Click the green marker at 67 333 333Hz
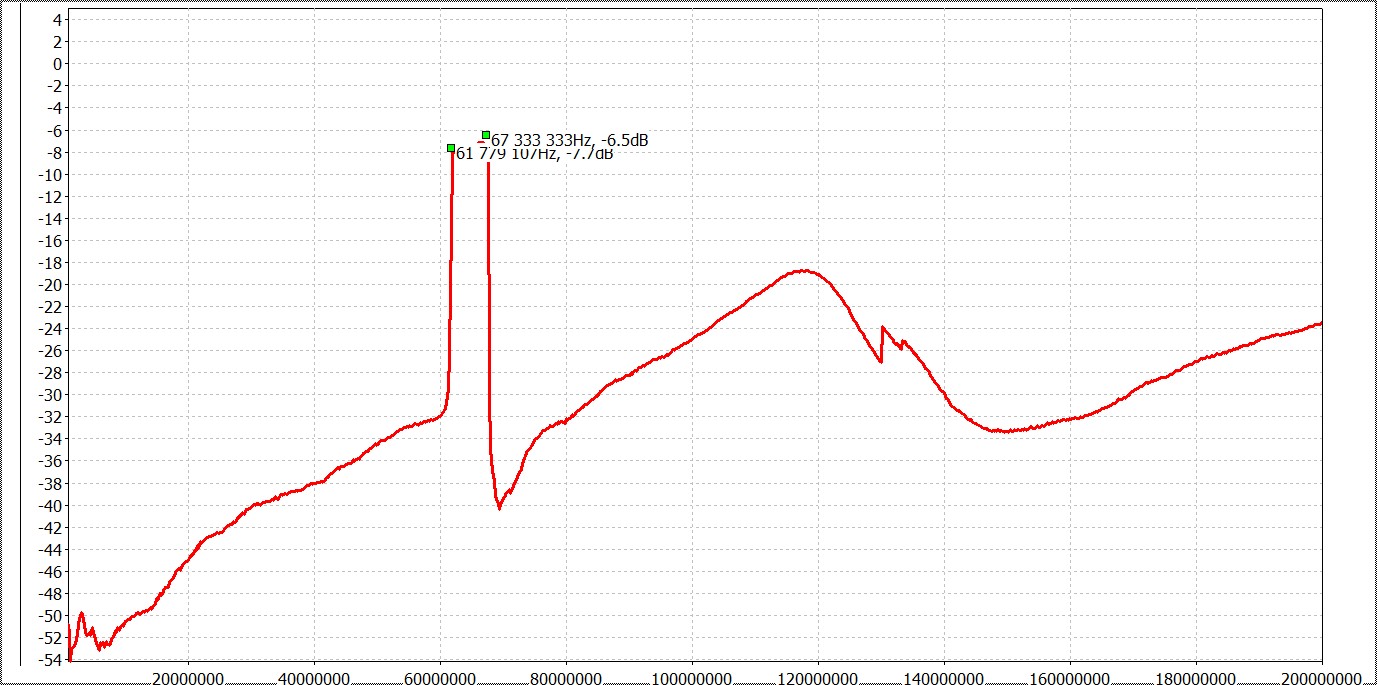The height and width of the screenshot is (685, 1377). point(486,135)
